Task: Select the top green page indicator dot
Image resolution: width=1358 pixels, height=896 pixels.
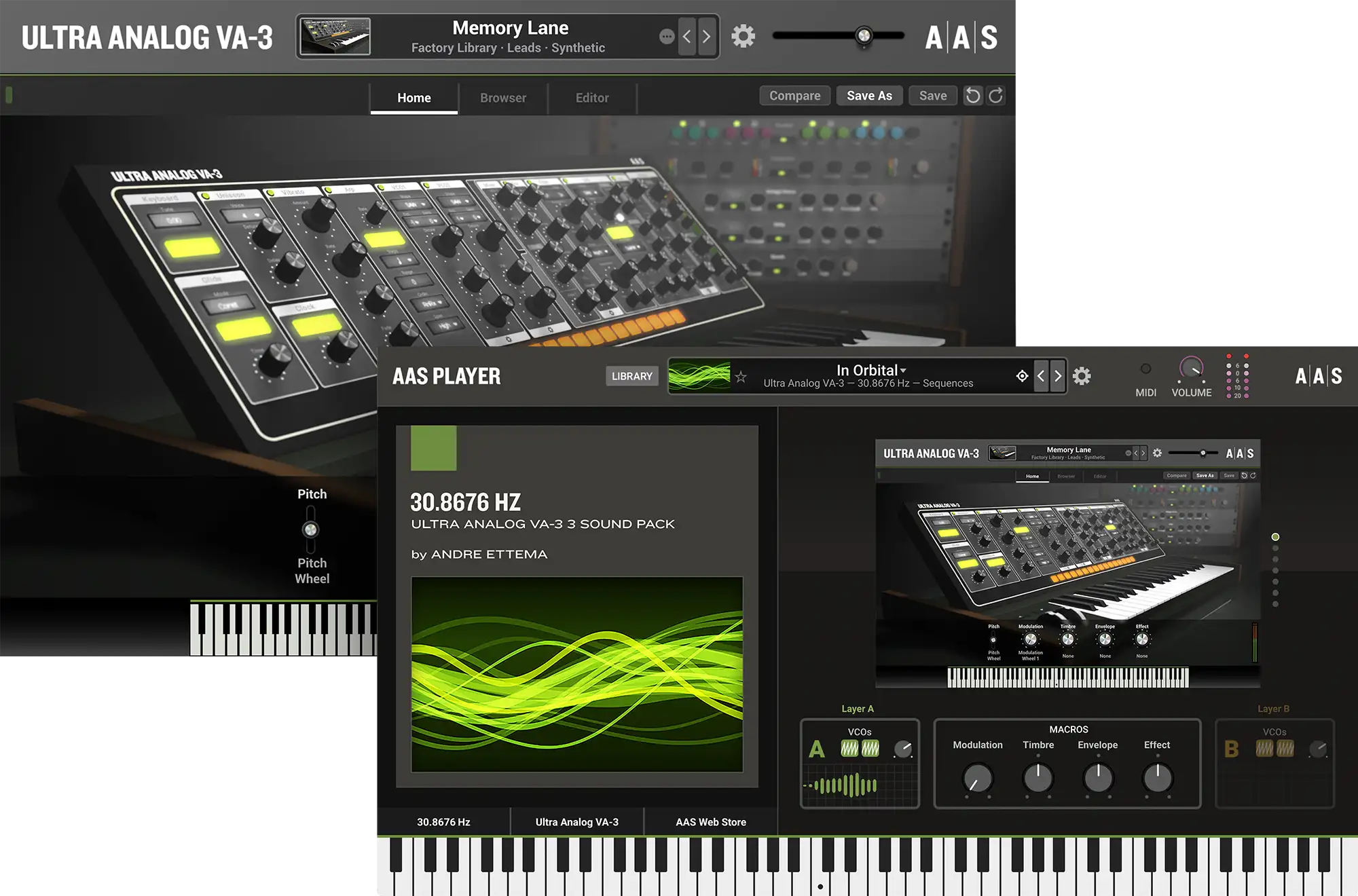Action: tap(1275, 537)
